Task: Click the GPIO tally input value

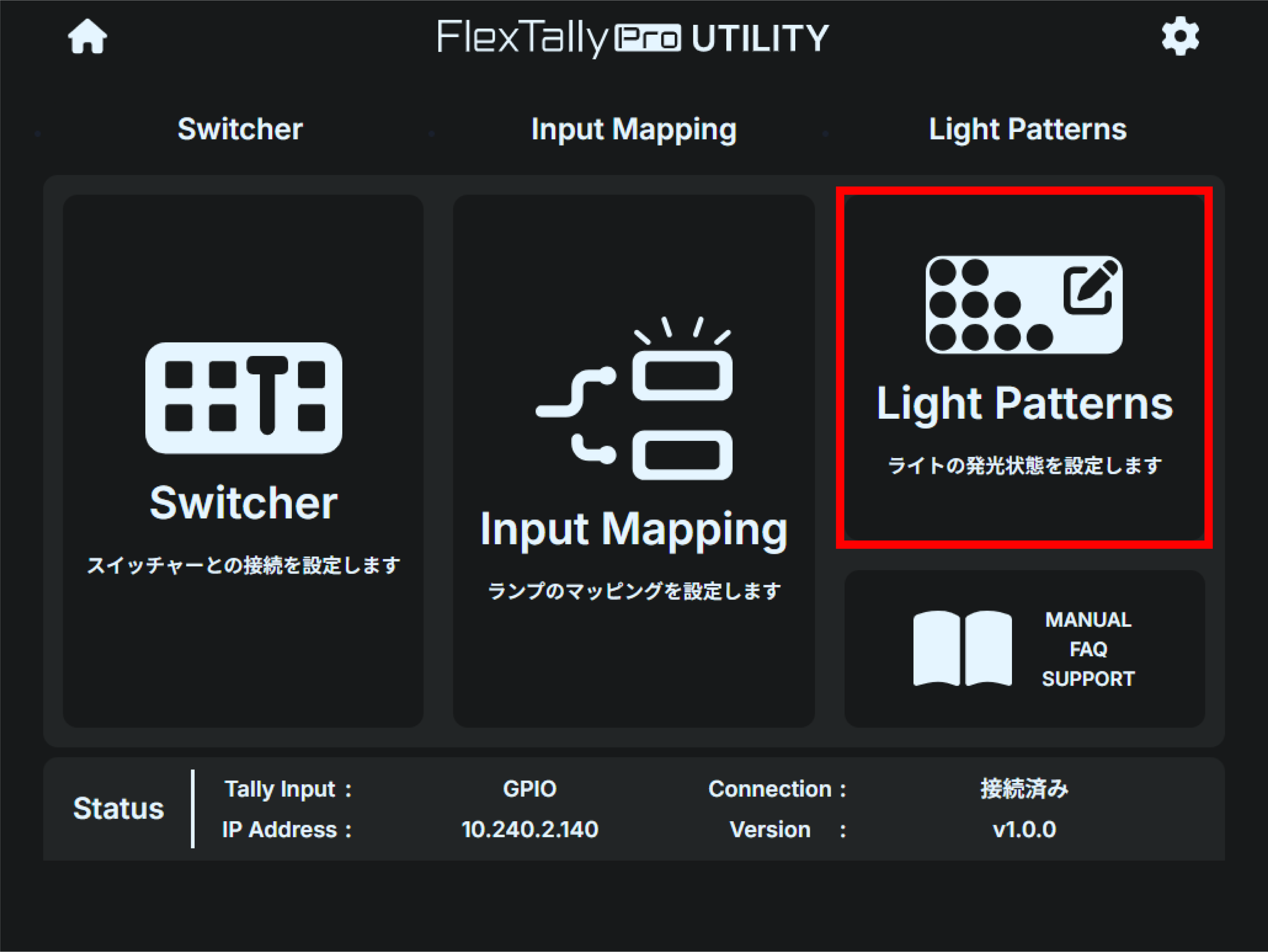Action: [530, 789]
